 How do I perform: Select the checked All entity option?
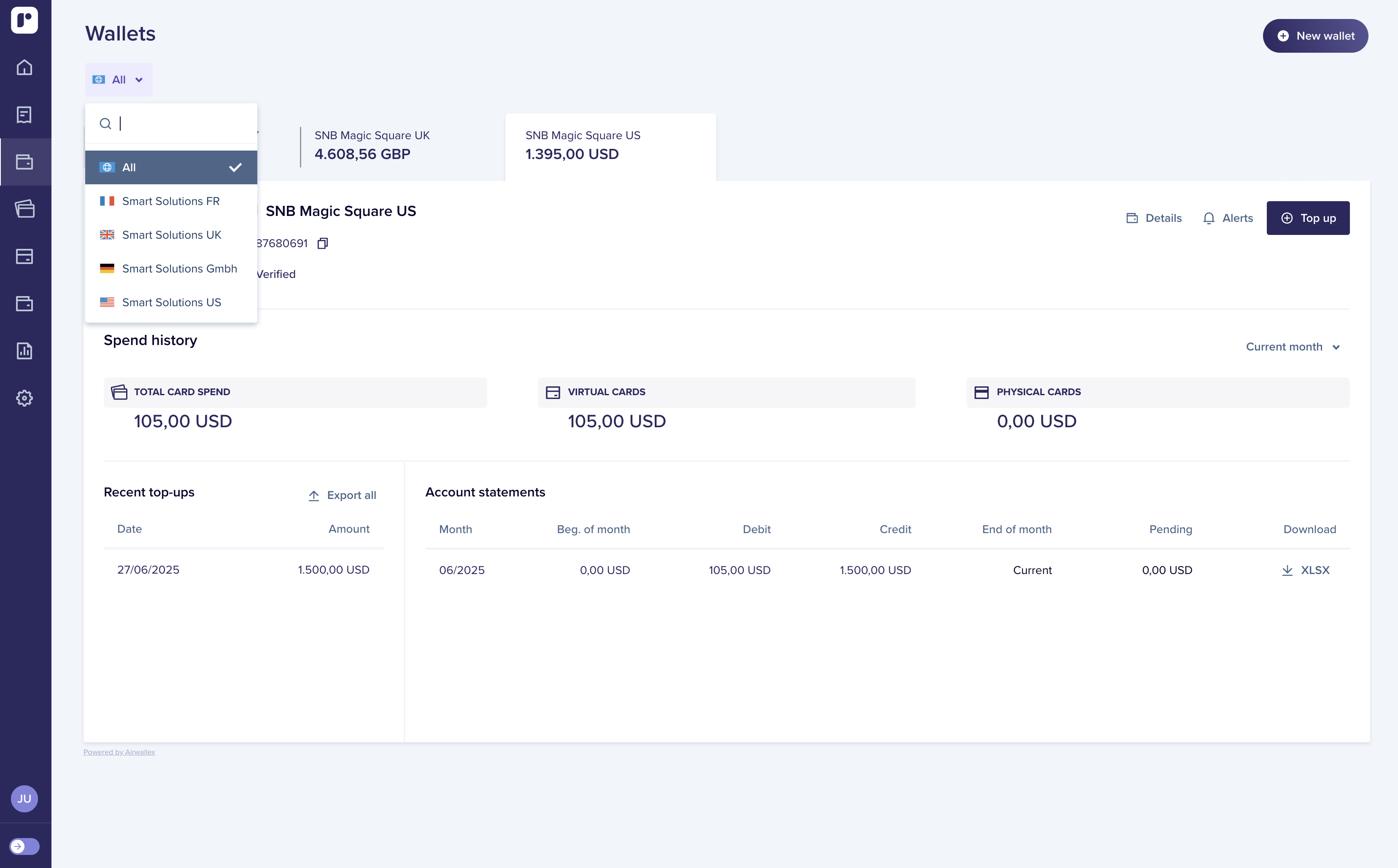pos(170,167)
